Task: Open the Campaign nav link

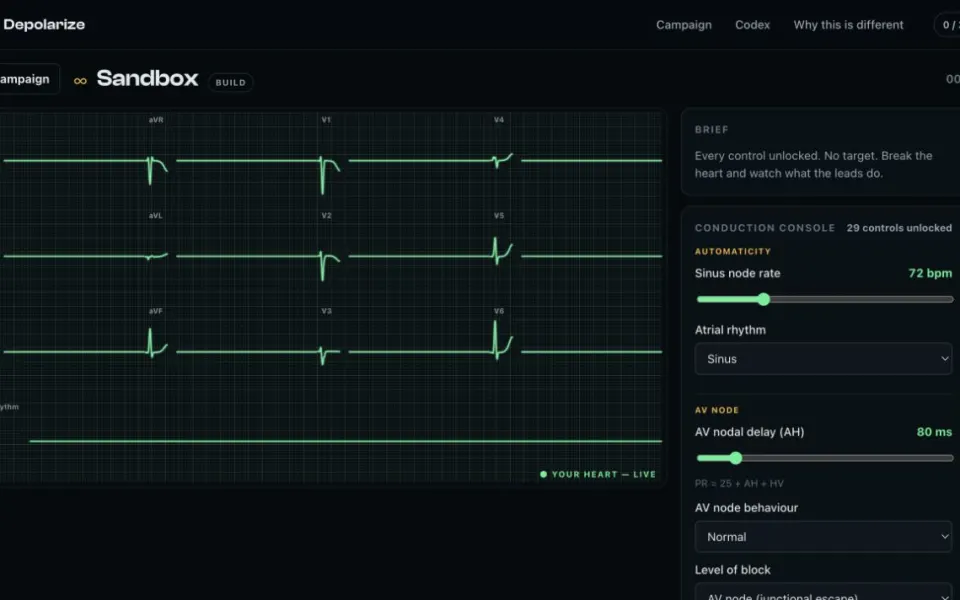Action: pyautogui.click(x=683, y=25)
